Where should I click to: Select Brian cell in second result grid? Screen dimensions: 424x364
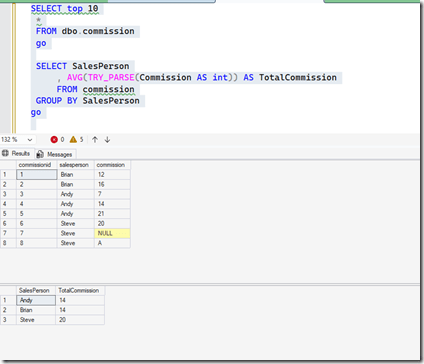[36, 310]
